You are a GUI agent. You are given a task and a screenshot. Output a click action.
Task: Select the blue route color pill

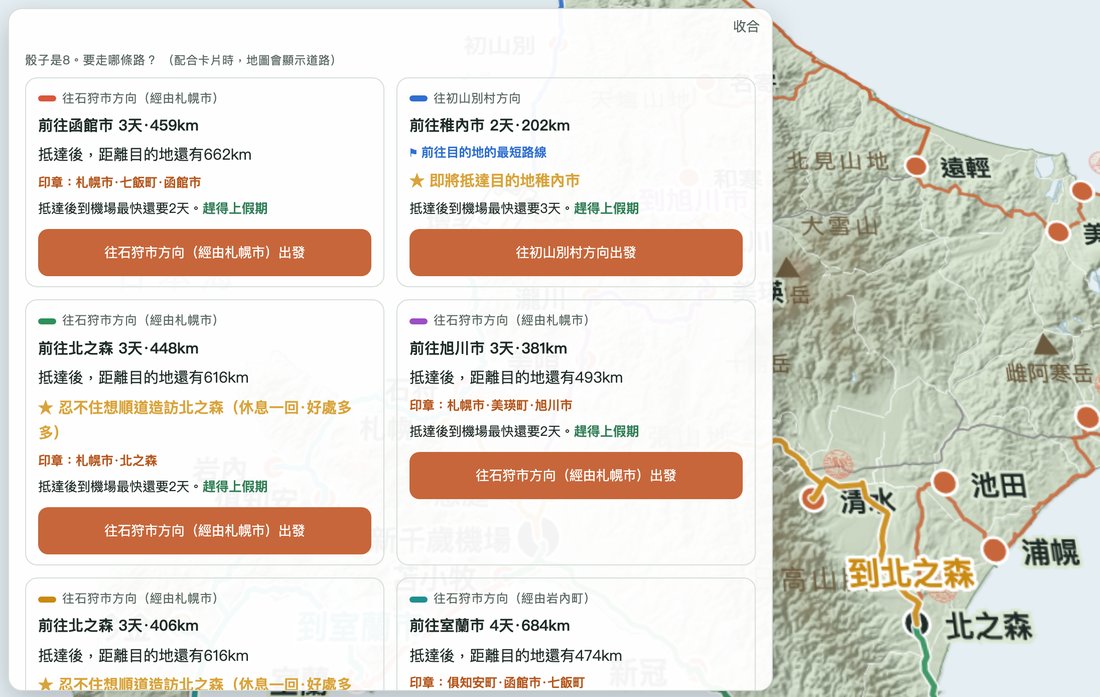[418, 99]
